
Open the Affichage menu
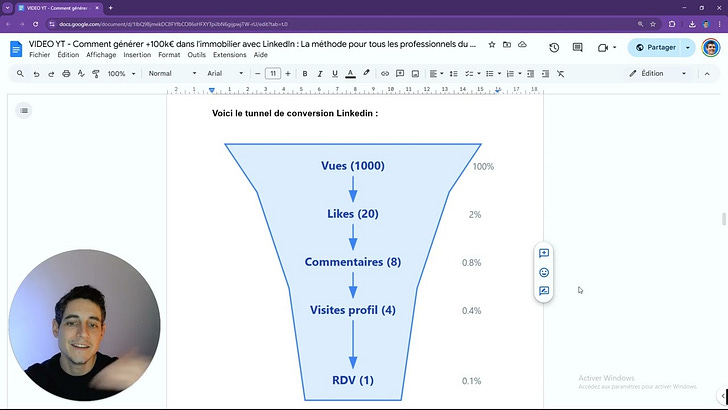tap(101, 55)
